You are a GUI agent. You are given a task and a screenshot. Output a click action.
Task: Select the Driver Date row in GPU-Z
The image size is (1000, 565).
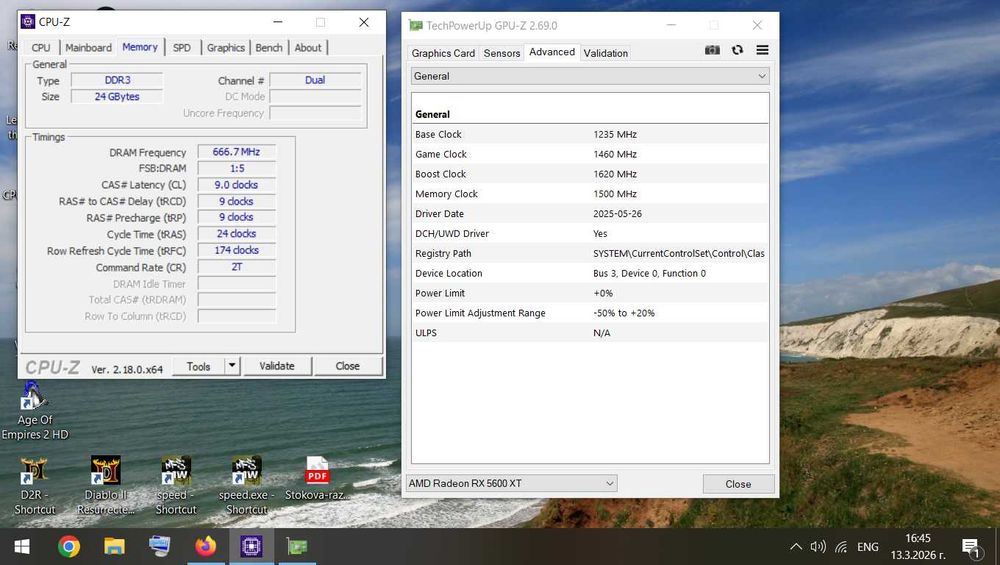tap(590, 214)
